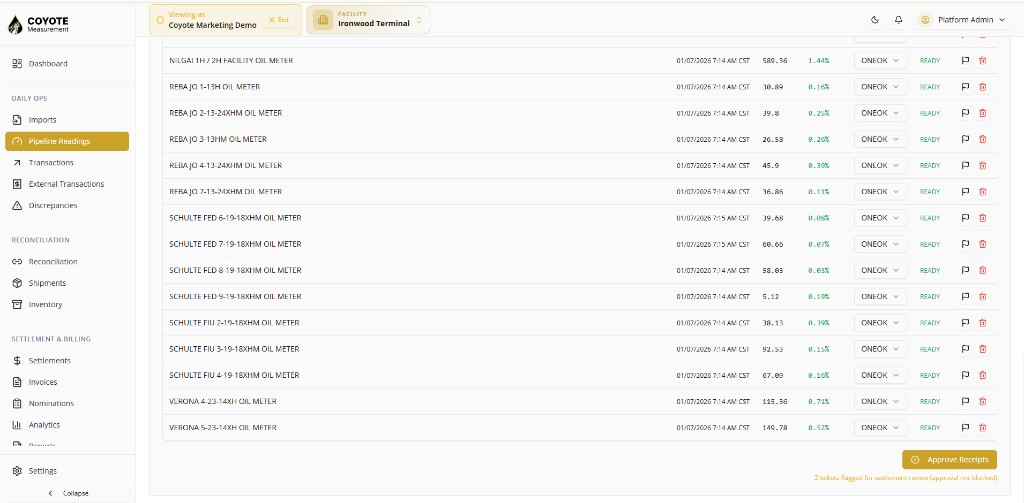Flag the SCHULTE FIU 4-19-18XHM reading

click(x=965, y=375)
